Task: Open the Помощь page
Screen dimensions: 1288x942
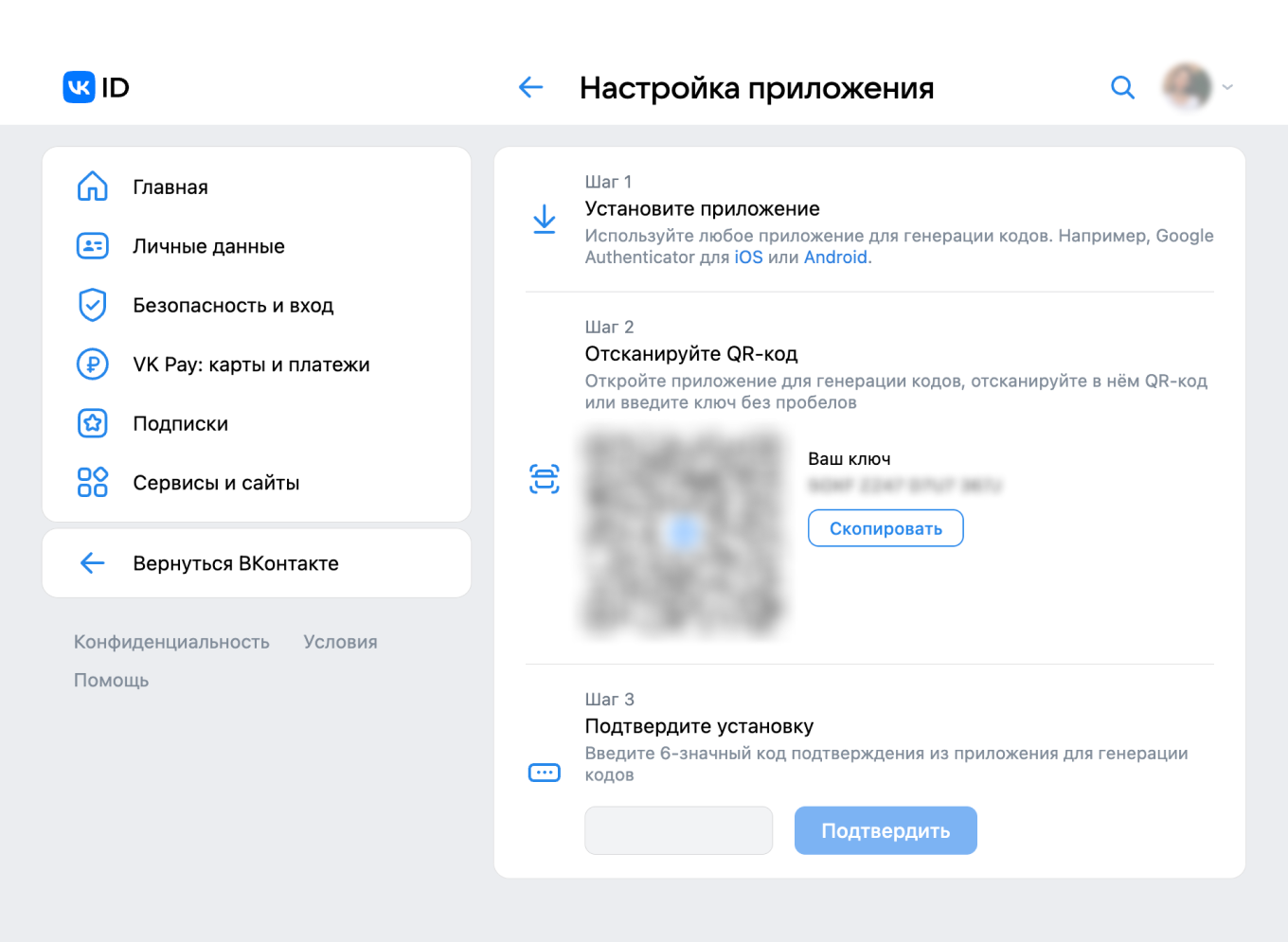Action: [x=111, y=680]
